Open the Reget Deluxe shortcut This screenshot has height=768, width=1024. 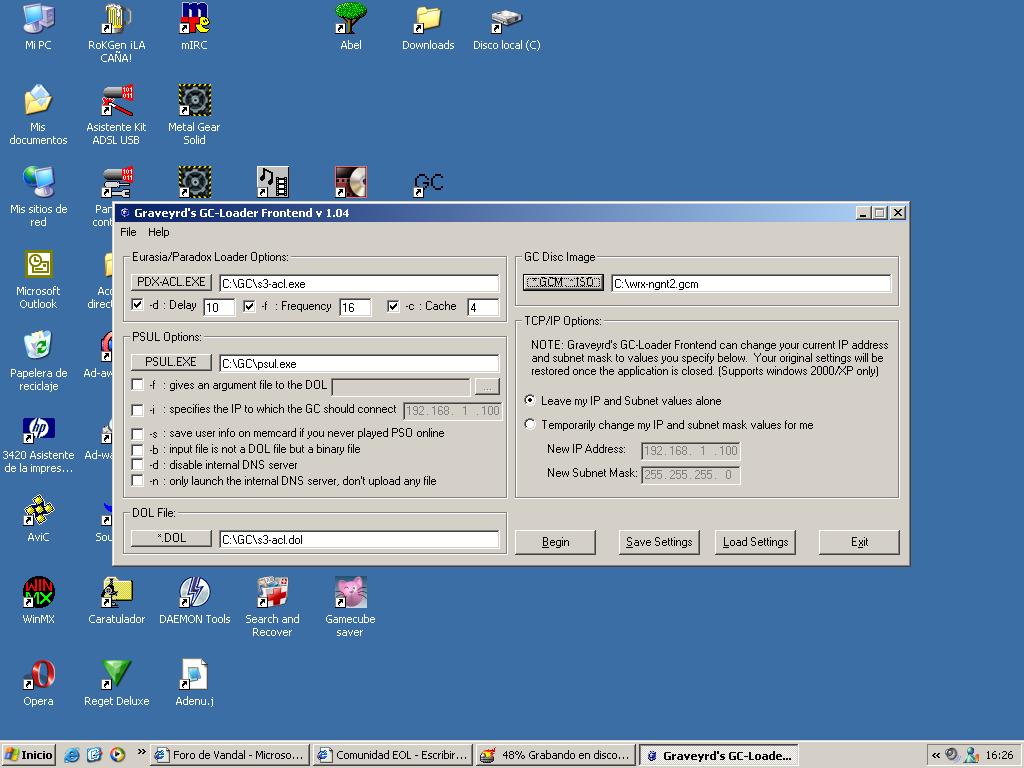116,675
